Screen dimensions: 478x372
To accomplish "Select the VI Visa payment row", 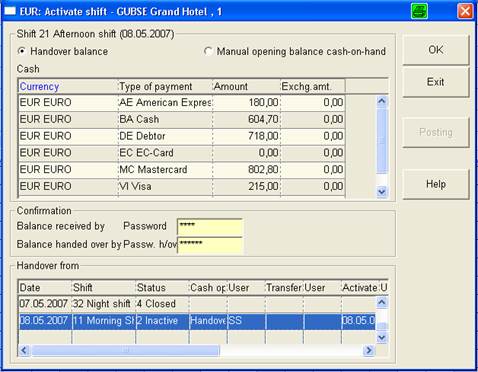I will [182, 186].
